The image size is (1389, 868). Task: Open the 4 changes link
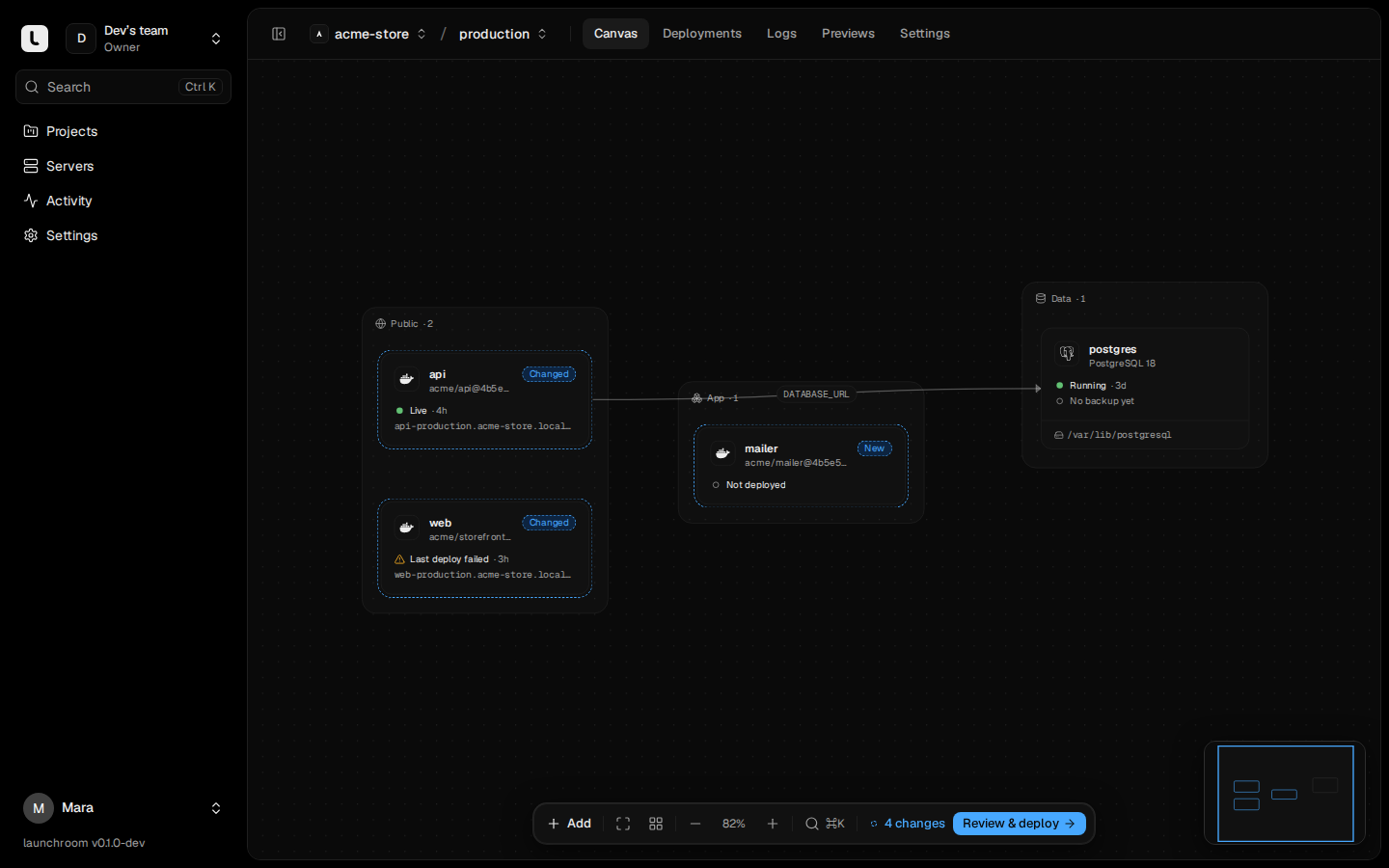(907, 824)
